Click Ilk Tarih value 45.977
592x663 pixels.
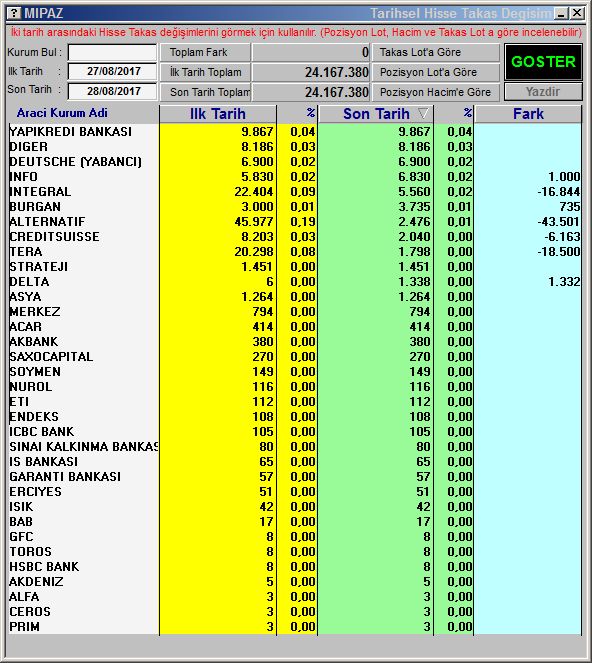[x=254, y=222]
